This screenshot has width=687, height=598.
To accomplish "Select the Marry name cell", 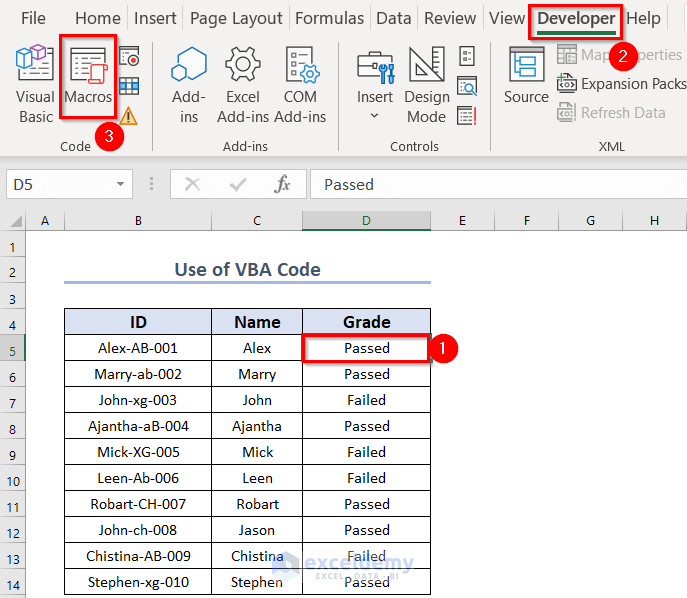I will [x=257, y=374].
